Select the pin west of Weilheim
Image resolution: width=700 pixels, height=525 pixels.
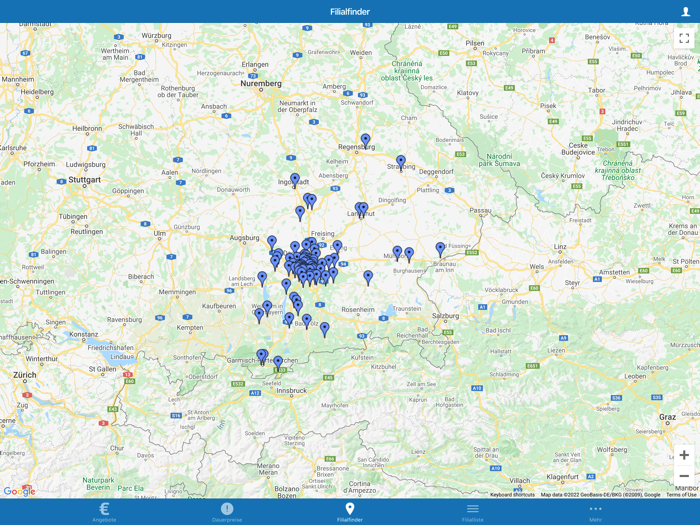click(x=259, y=316)
